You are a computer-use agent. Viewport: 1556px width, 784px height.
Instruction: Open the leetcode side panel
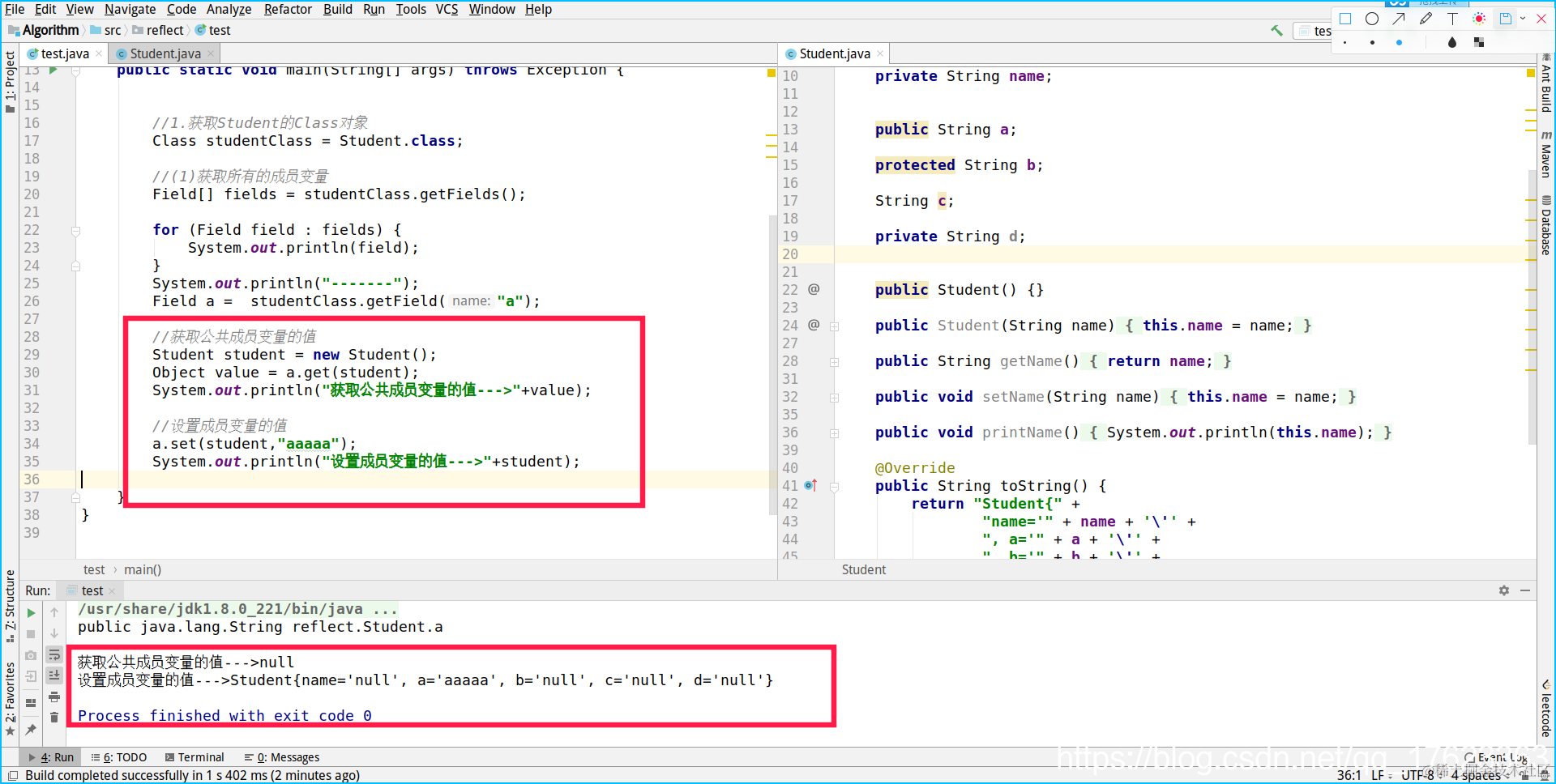coord(1546,708)
